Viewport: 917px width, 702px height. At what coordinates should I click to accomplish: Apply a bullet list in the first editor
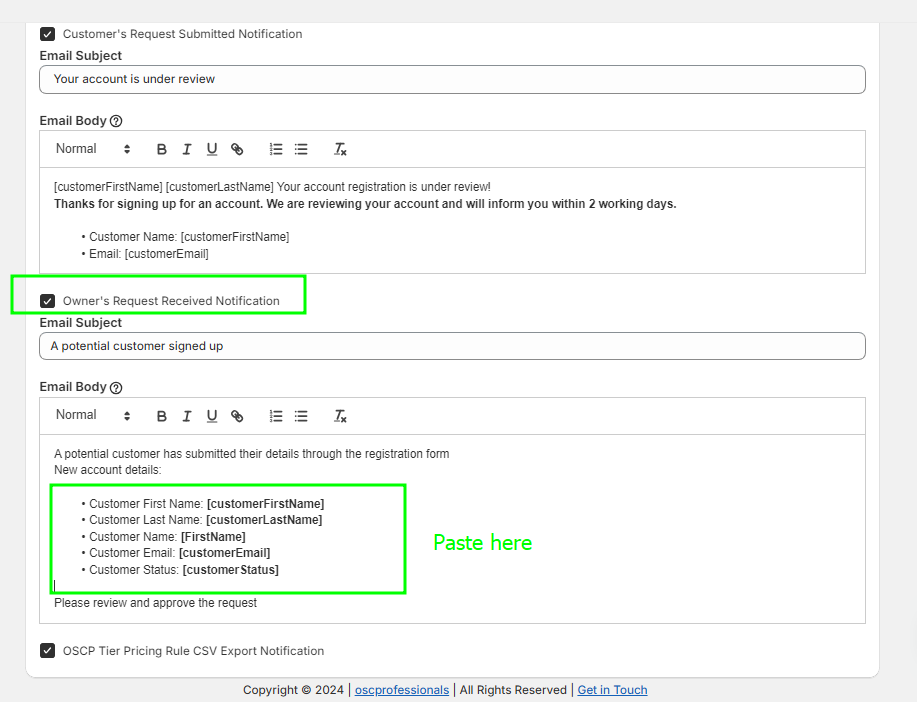[301, 149]
